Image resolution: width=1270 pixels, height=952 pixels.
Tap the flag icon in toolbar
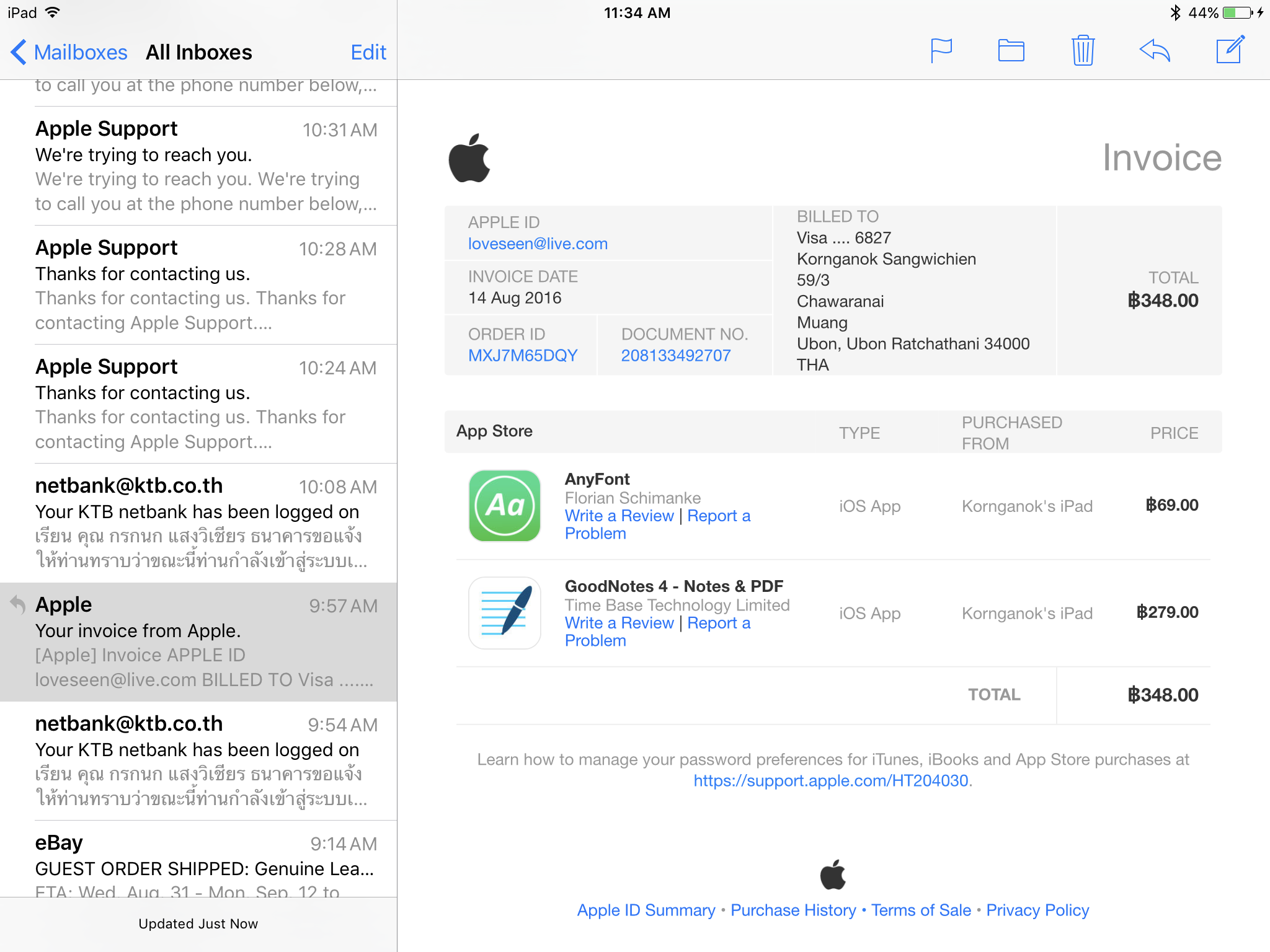(941, 51)
